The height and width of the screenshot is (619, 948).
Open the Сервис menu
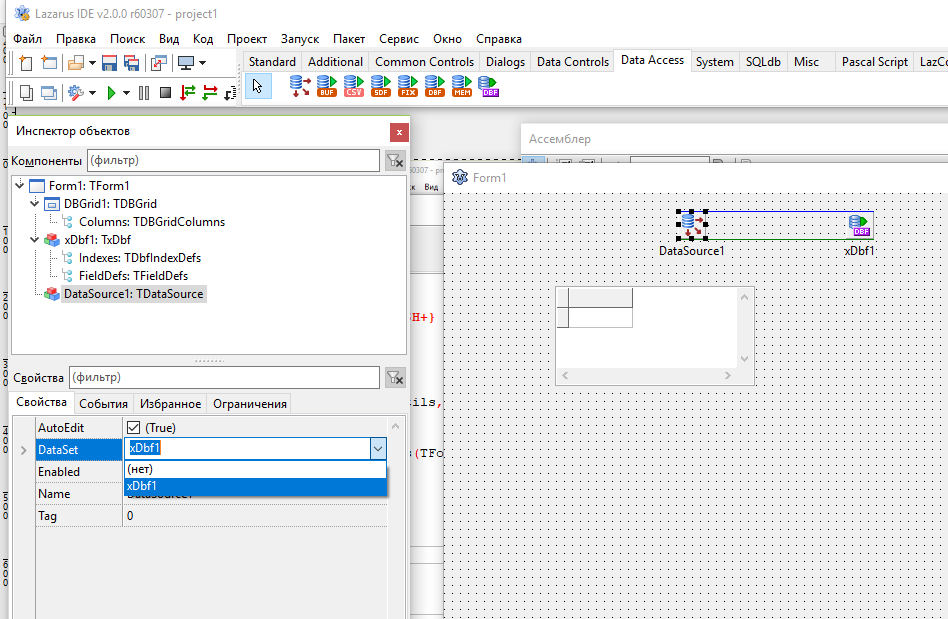tap(399, 39)
